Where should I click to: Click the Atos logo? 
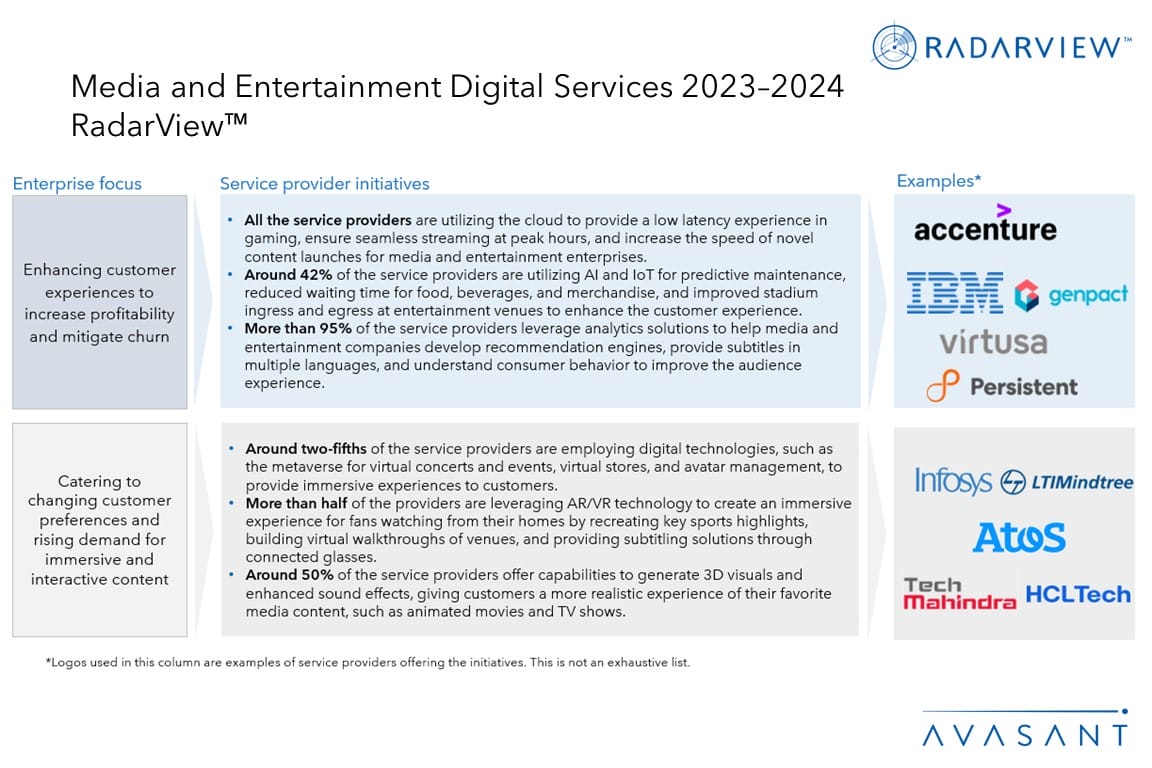(x=1019, y=537)
